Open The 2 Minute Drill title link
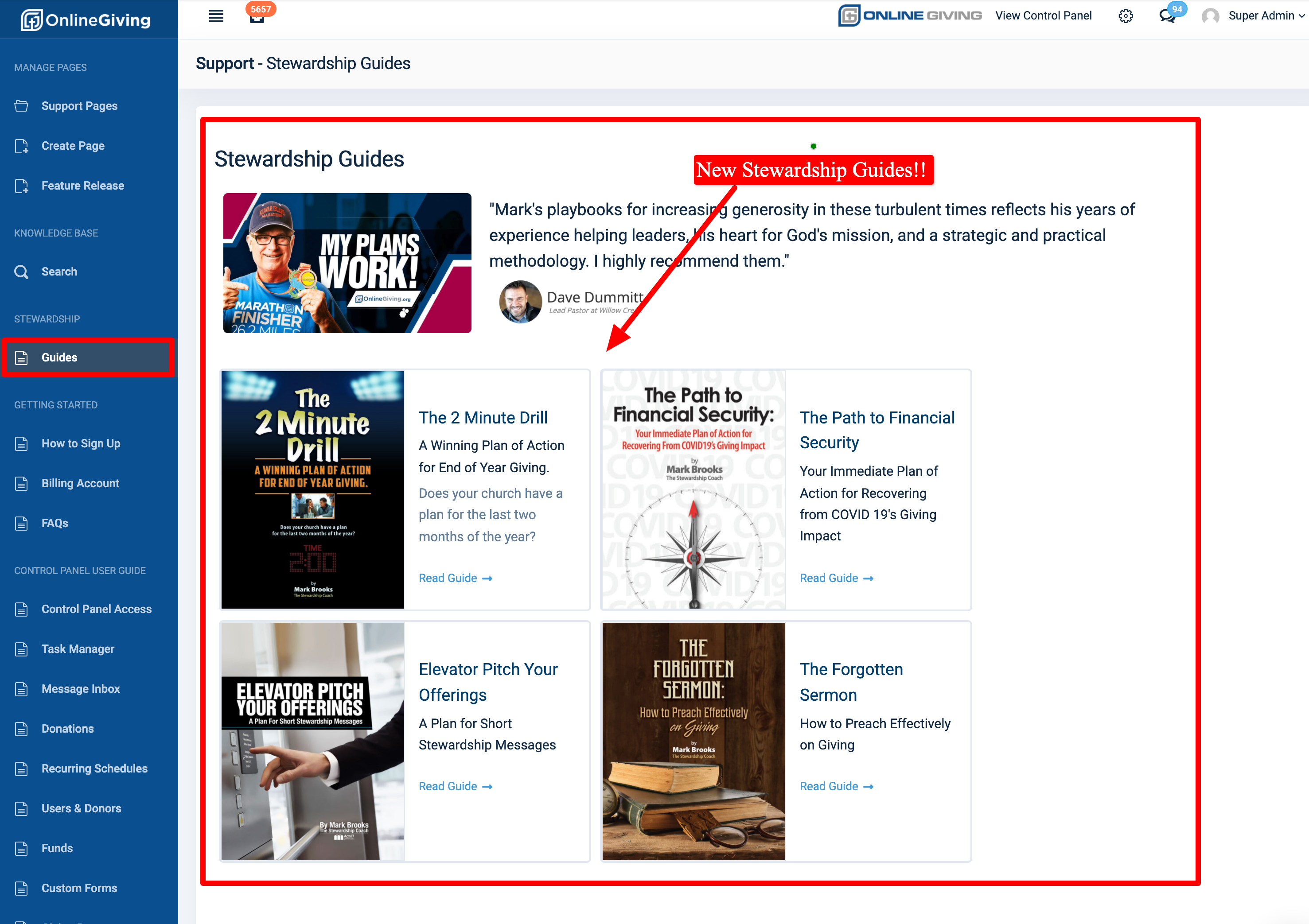Image resolution: width=1309 pixels, height=924 pixels. tap(483, 418)
